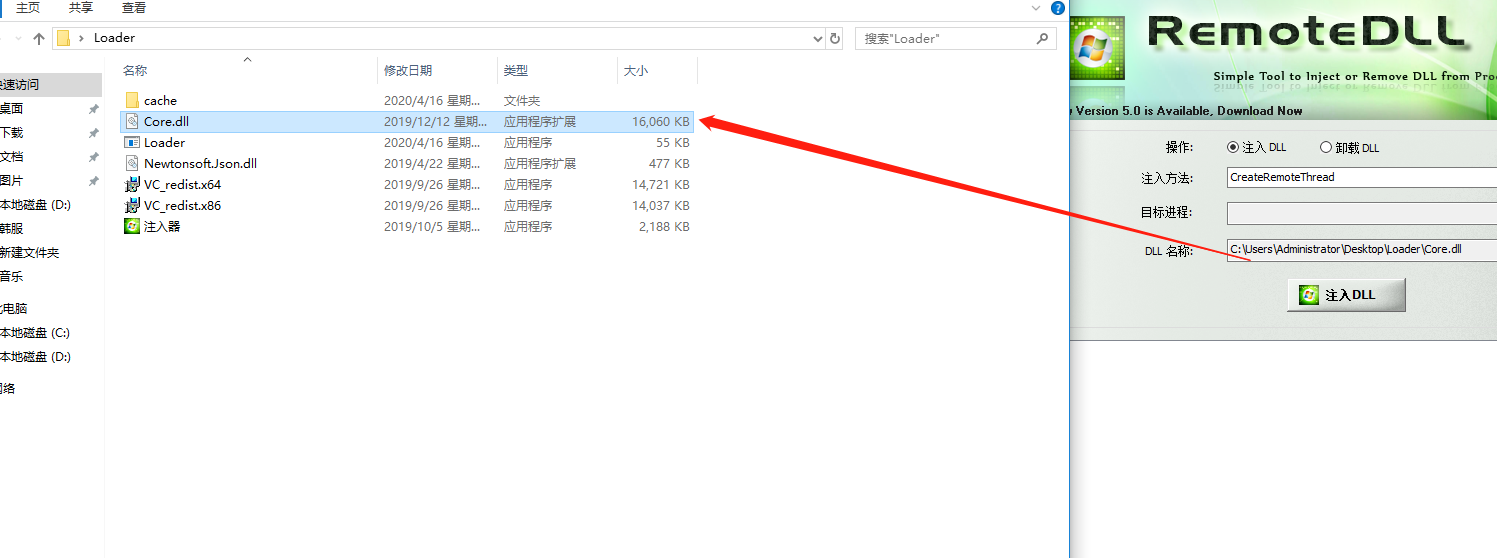Click the Loader breadcrumb in address bar

click(114, 38)
